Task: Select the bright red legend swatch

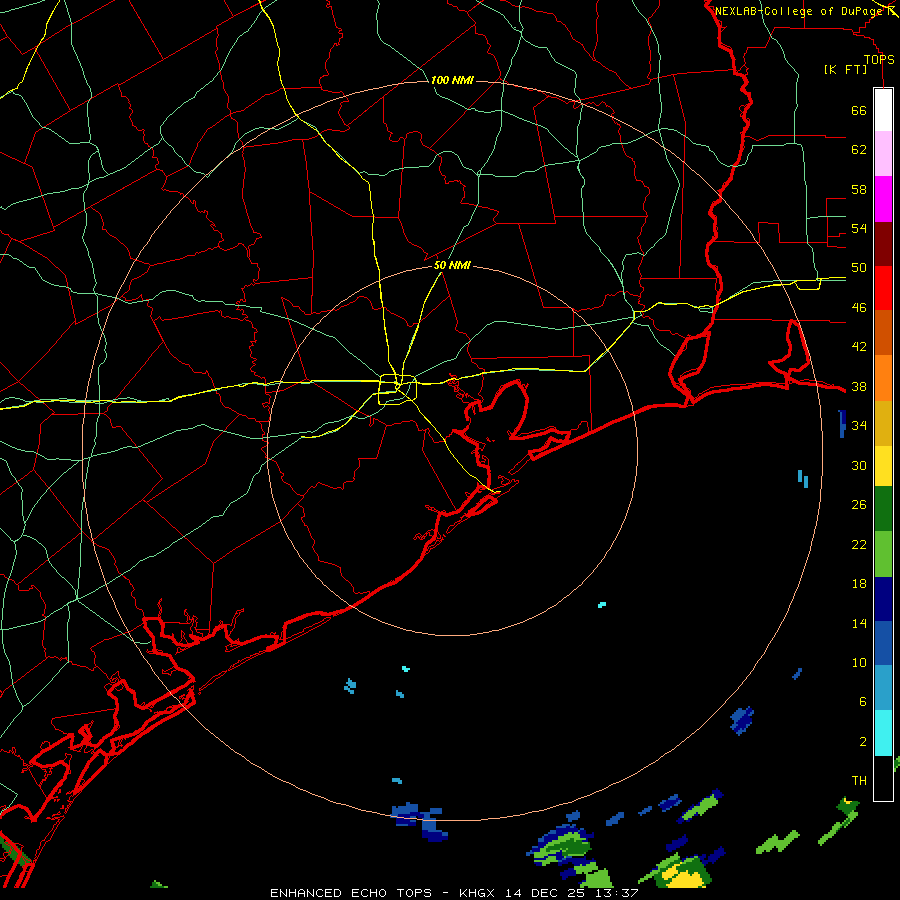Action: (x=883, y=288)
